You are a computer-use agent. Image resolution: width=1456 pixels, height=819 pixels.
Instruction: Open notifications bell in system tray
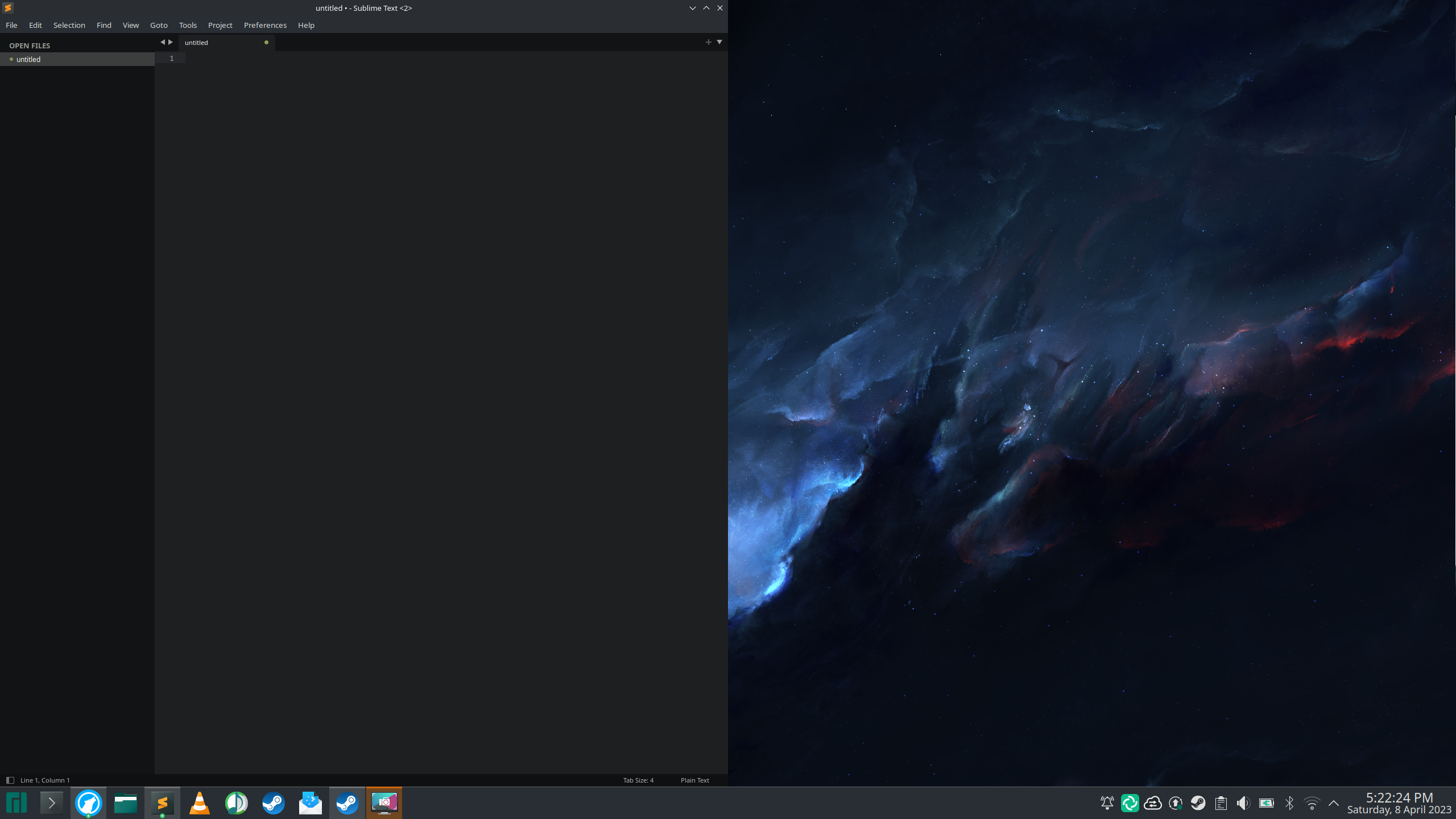click(1107, 803)
